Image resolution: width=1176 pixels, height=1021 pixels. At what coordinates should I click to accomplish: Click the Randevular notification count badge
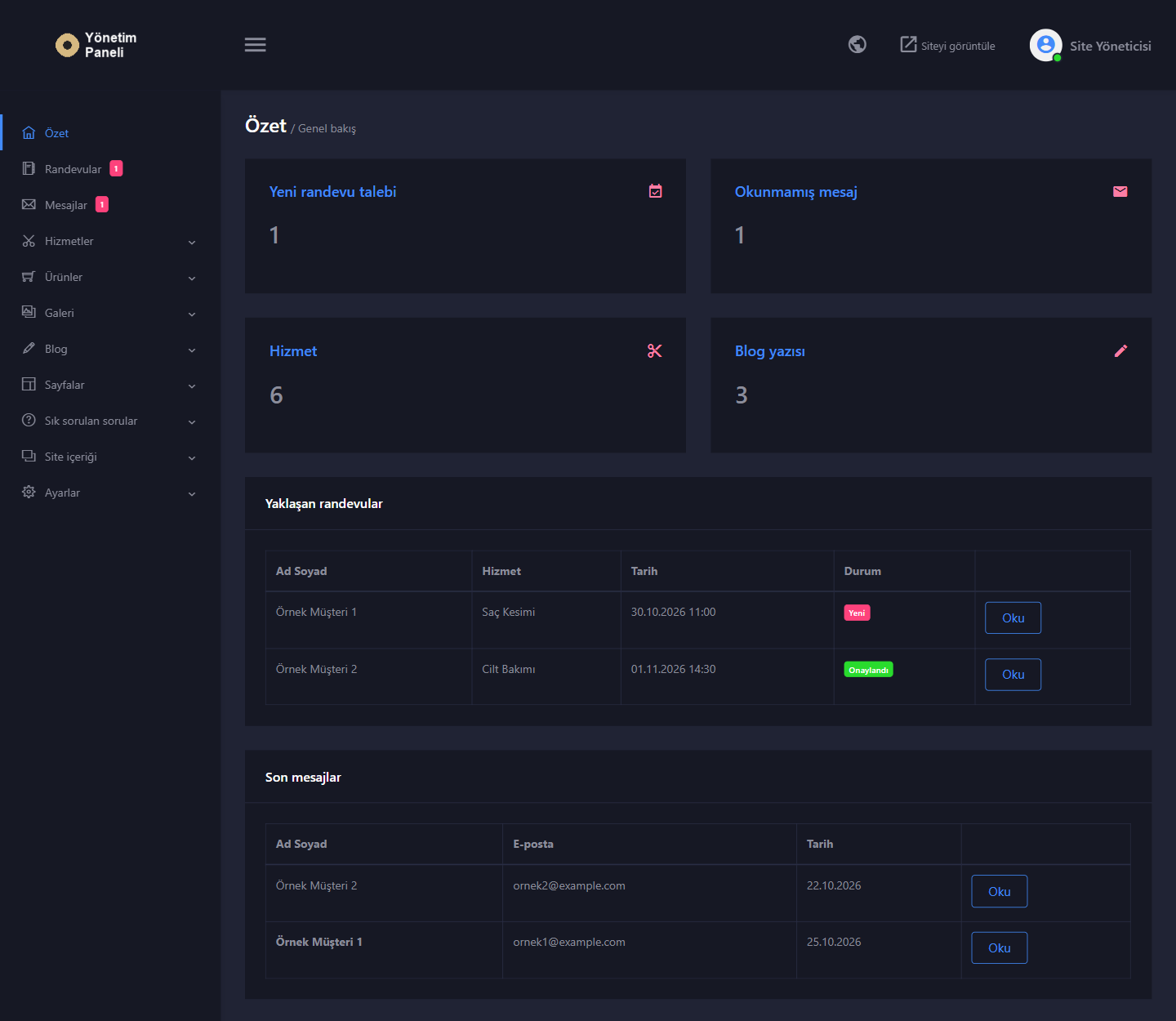[116, 168]
